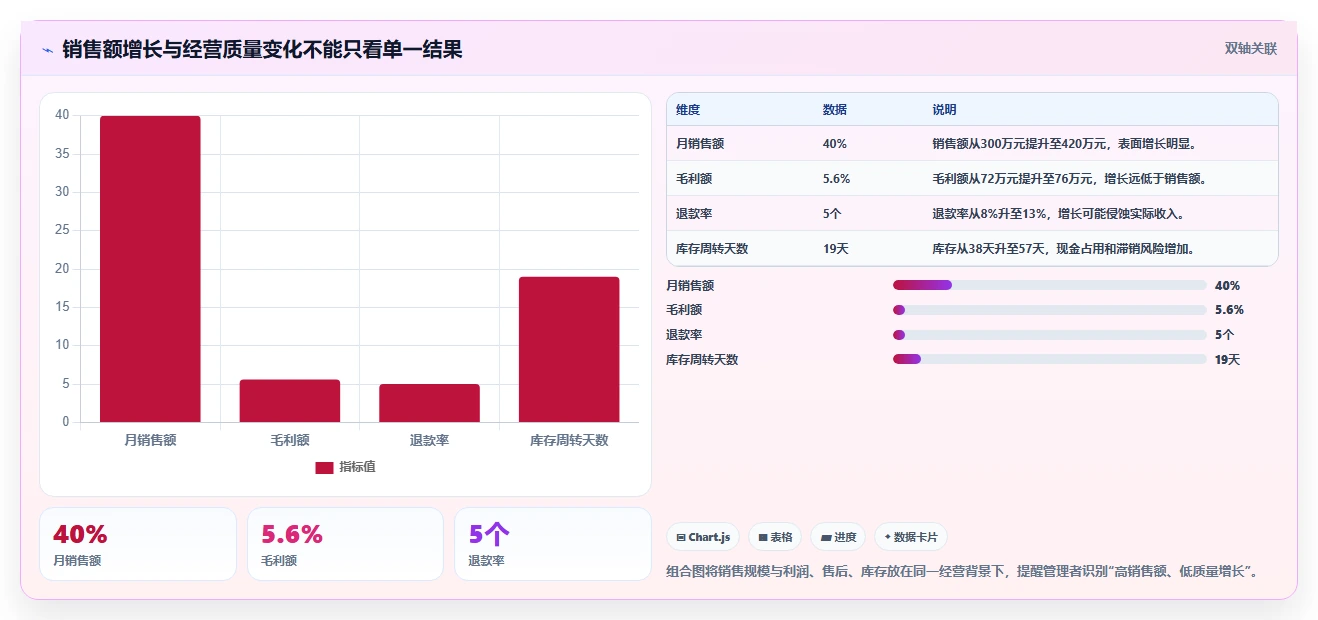Click the 数据 column header
Image resolution: width=1318 pixels, height=620 pixels.
click(x=835, y=110)
